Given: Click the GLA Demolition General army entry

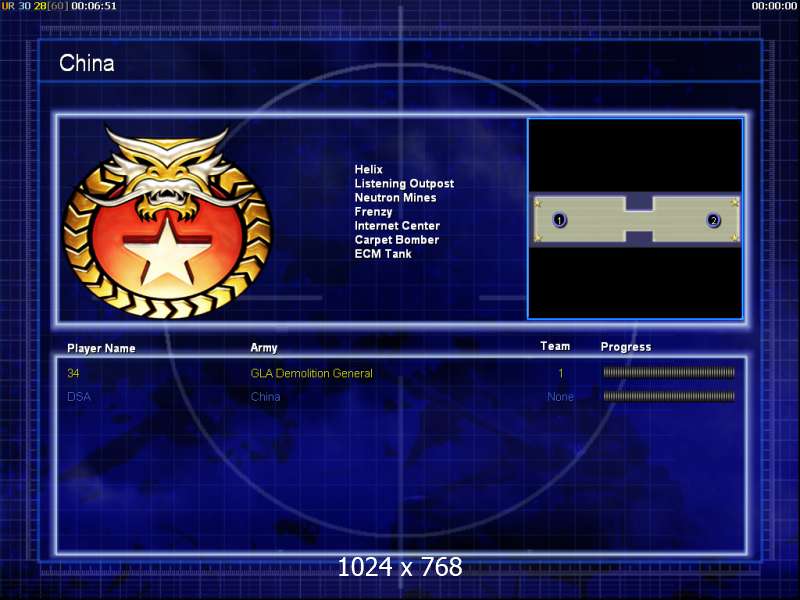Looking at the screenshot, I should coord(311,373).
